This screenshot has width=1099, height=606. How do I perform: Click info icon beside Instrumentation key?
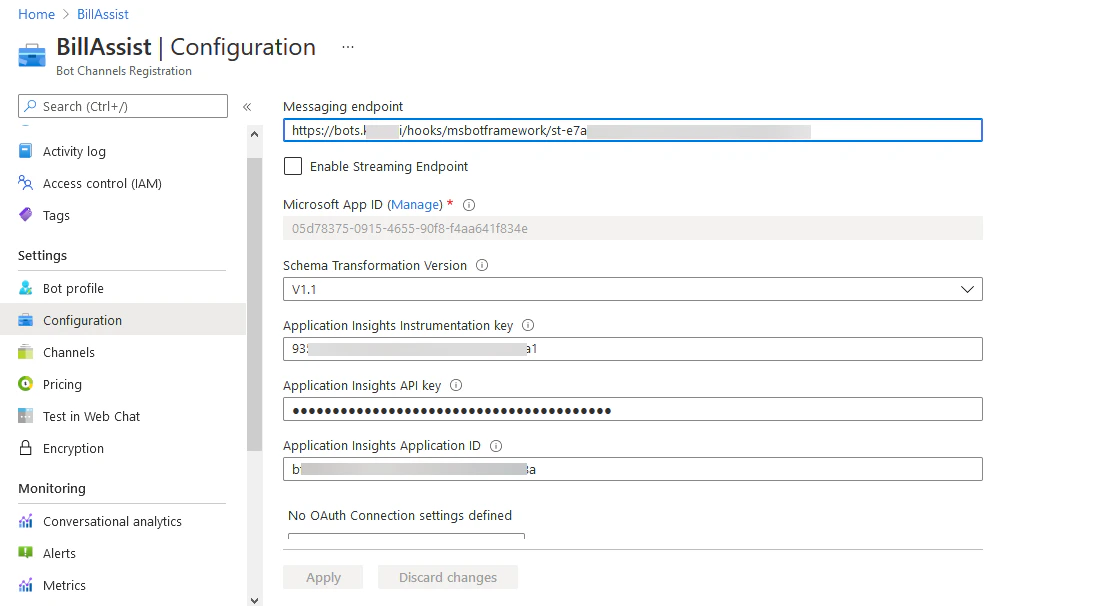(x=528, y=325)
